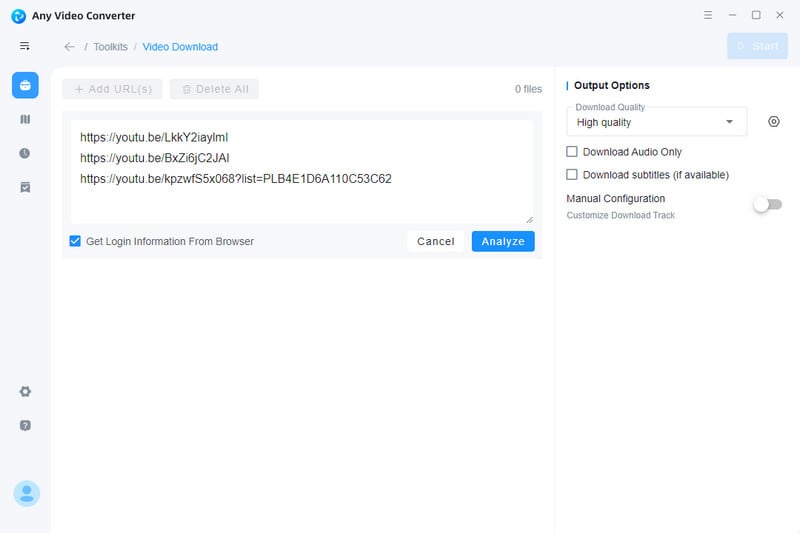The height and width of the screenshot is (533, 800).
Task: Uncheck Get Login Information From Browser
Action: [75, 241]
